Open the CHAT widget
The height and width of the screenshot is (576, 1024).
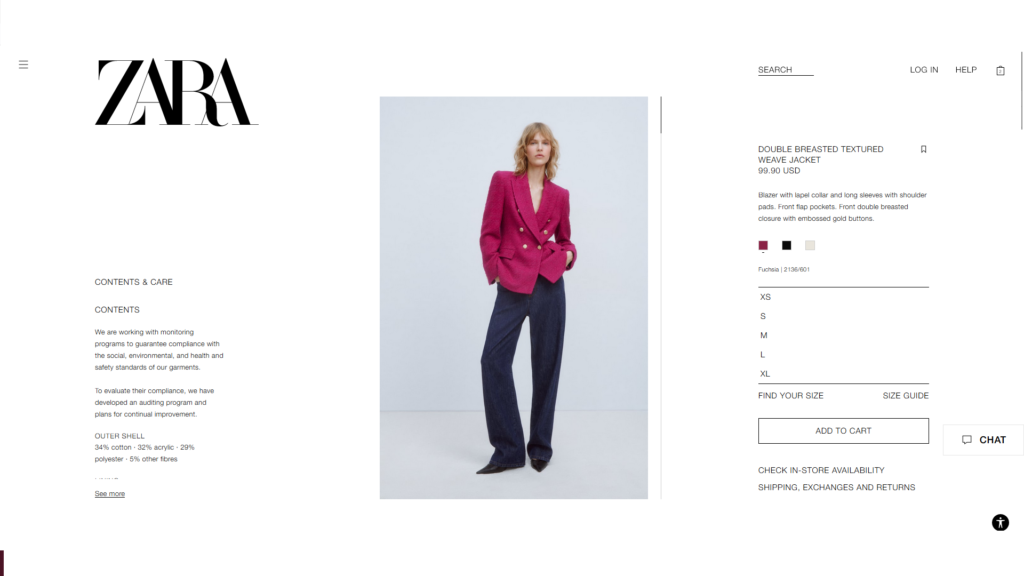point(983,440)
